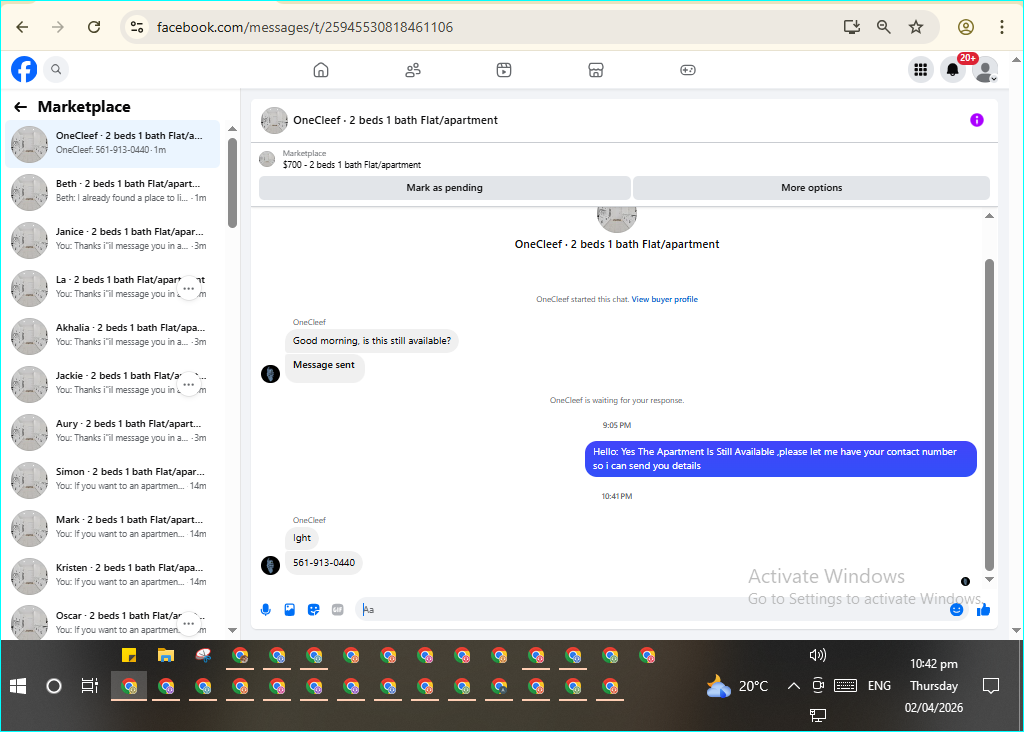Click OneCleef avatar in chat header
The width and height of the screenshot is (1024, 732).
(274, 120)
